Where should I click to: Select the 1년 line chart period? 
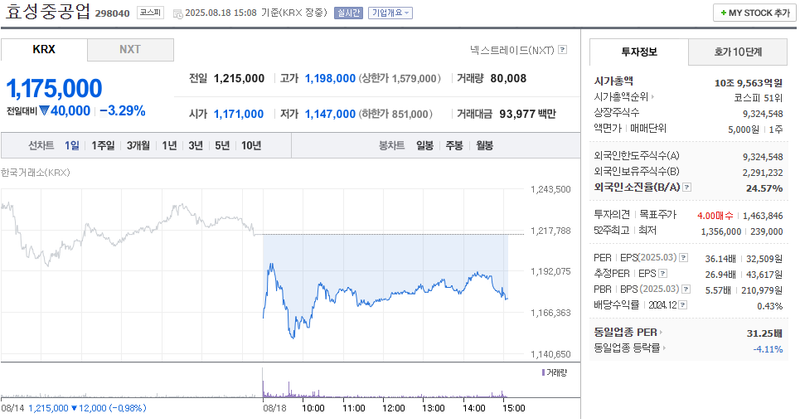tap(169, 145)
